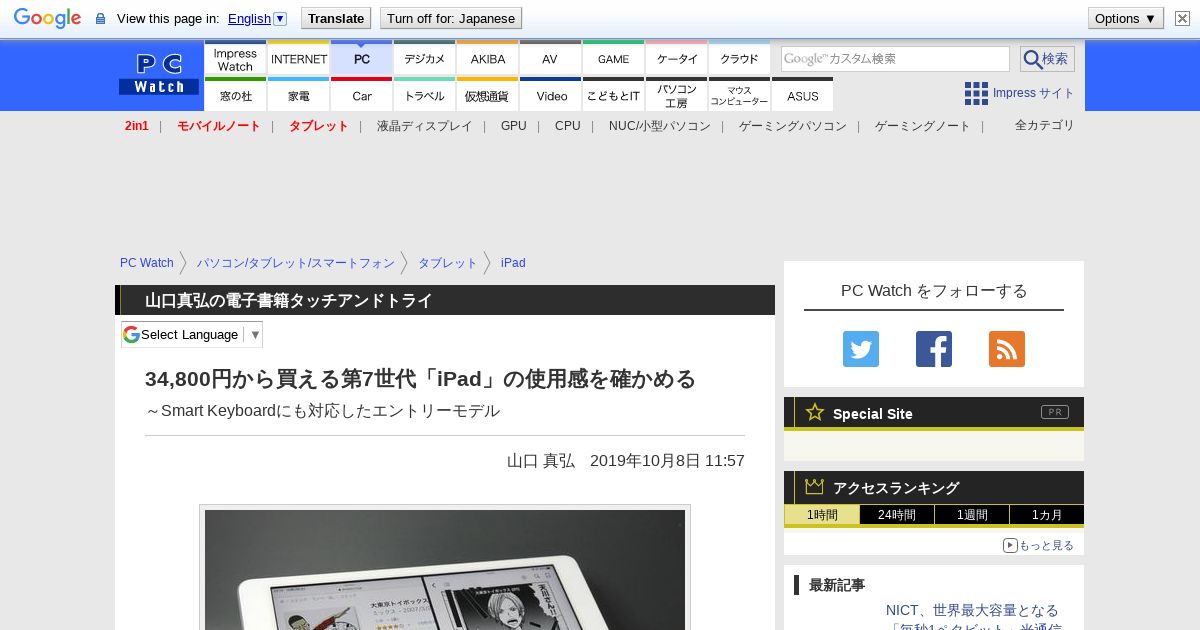The width and height of the screenshot is (1200, 630).
Task: Open the AV Watch tab
Action: coord(550,58)
